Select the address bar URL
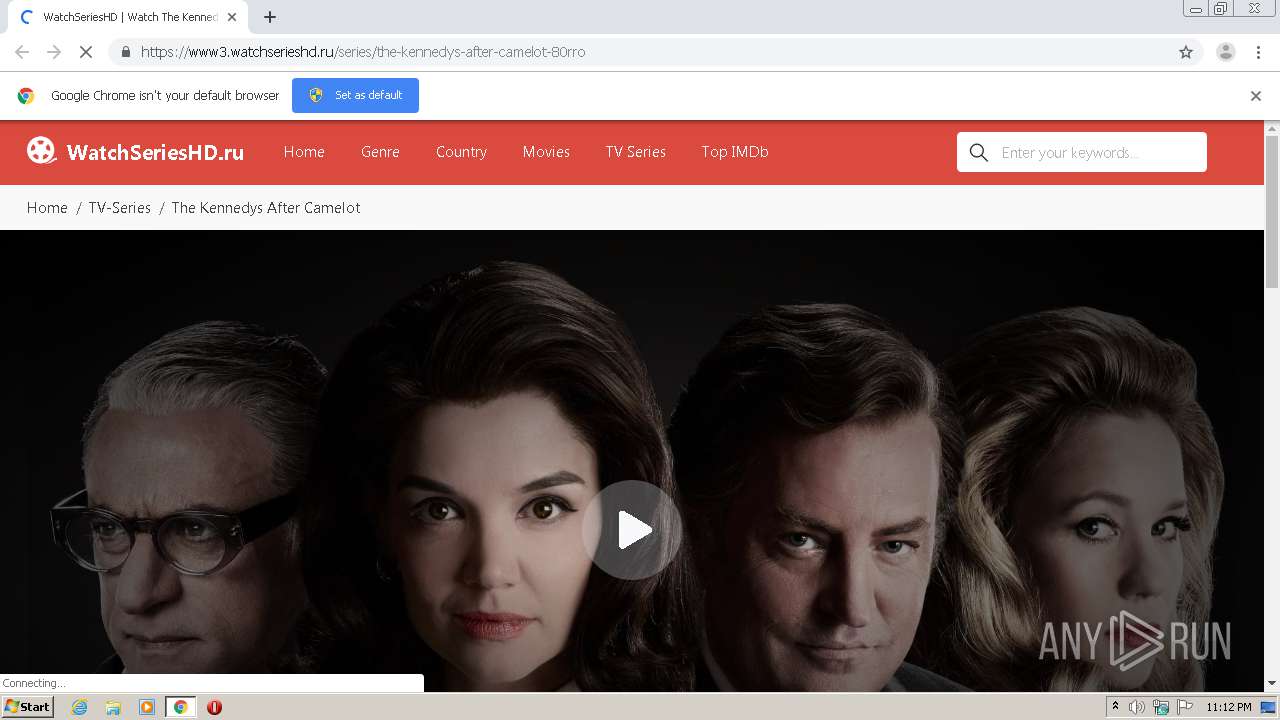Image resolution: width=1280 pixels, height=720 pixels. tap(363, 52)
